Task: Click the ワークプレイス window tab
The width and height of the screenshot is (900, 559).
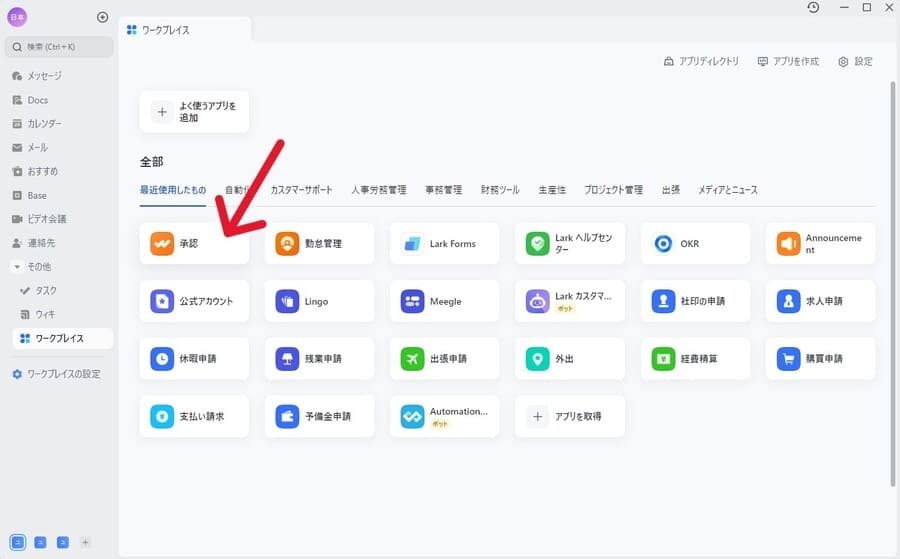Action: point(185,30)
